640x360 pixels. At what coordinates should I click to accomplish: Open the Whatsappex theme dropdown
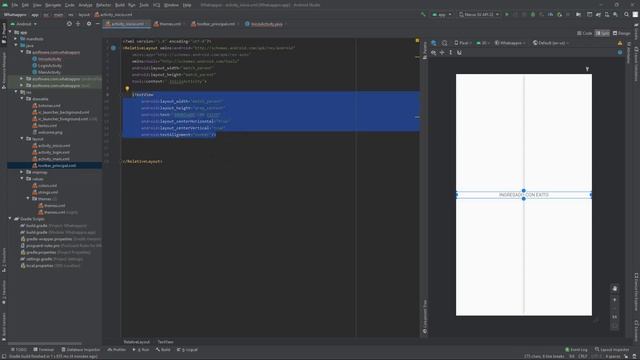click(x=510, y=43)
